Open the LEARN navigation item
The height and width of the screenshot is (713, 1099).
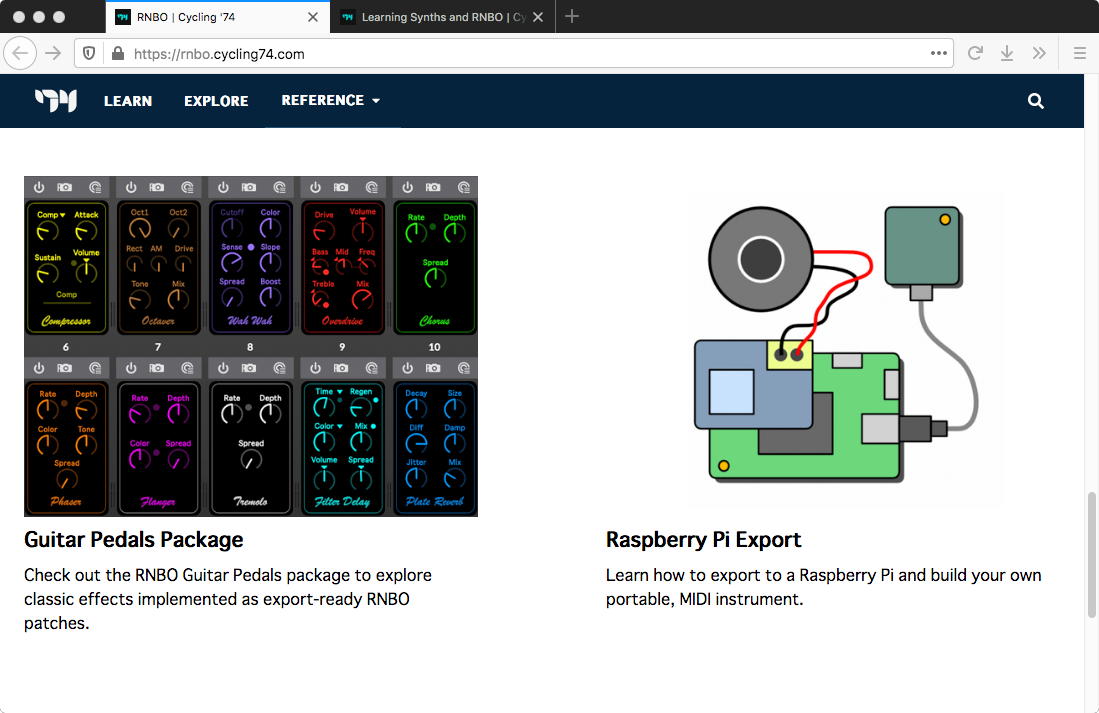[128, 101]
